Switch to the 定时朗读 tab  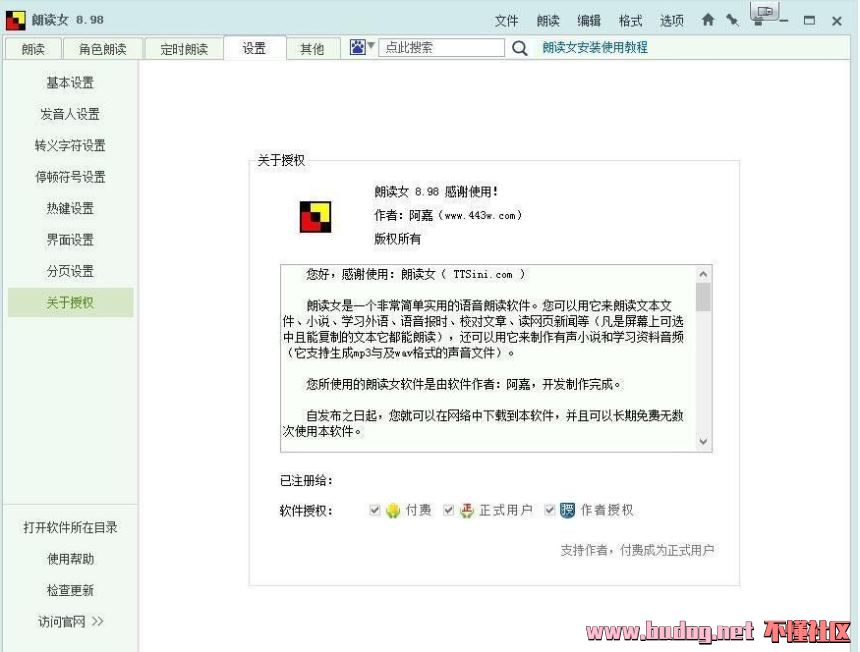pyautogui.click(x=184, y=49)
